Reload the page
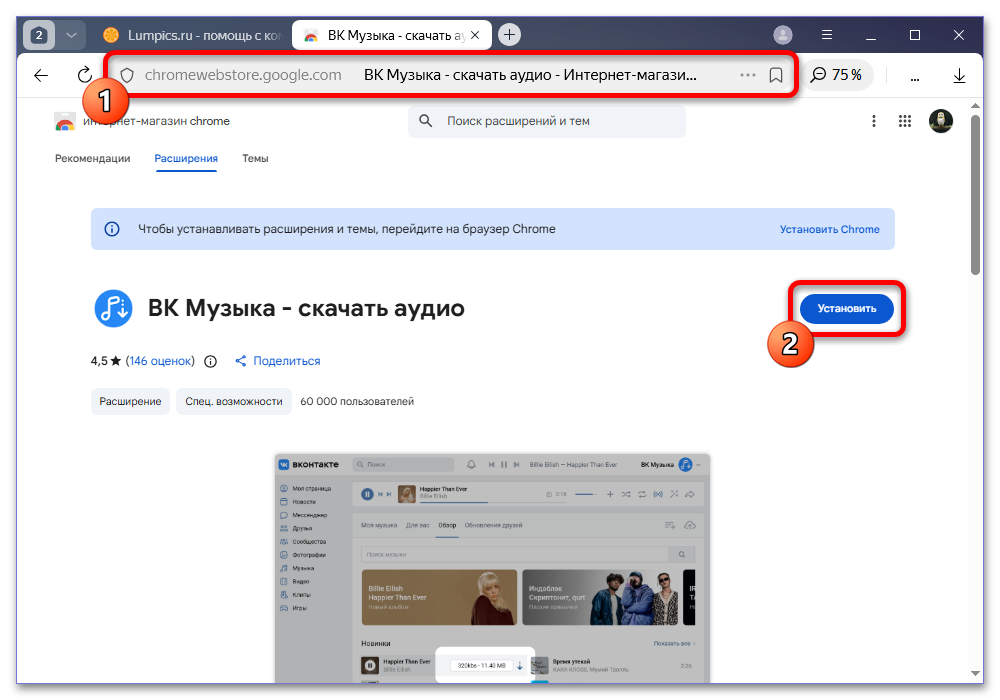This screenshot has height=700, width=1000. click(85, 75)
